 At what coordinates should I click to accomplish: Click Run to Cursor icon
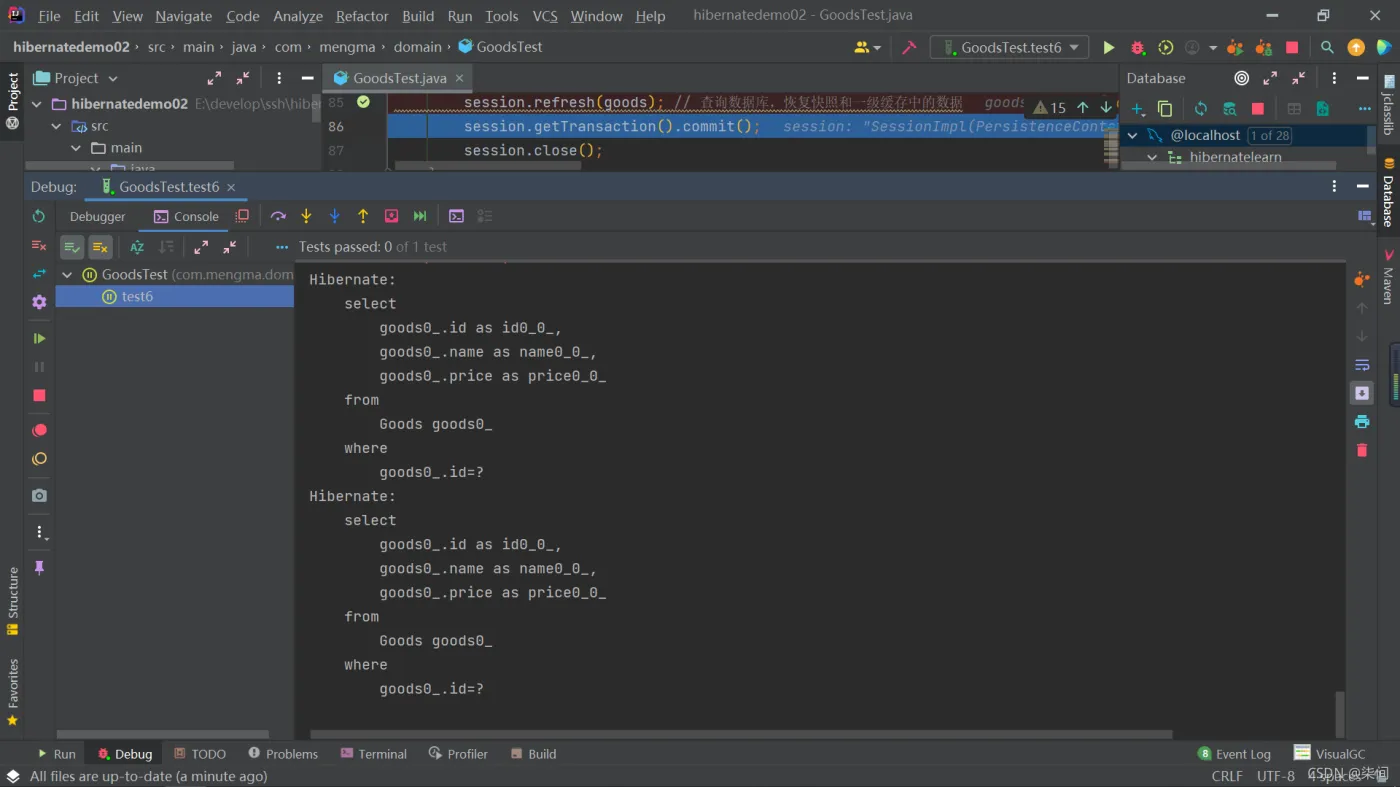coord(420,216)
